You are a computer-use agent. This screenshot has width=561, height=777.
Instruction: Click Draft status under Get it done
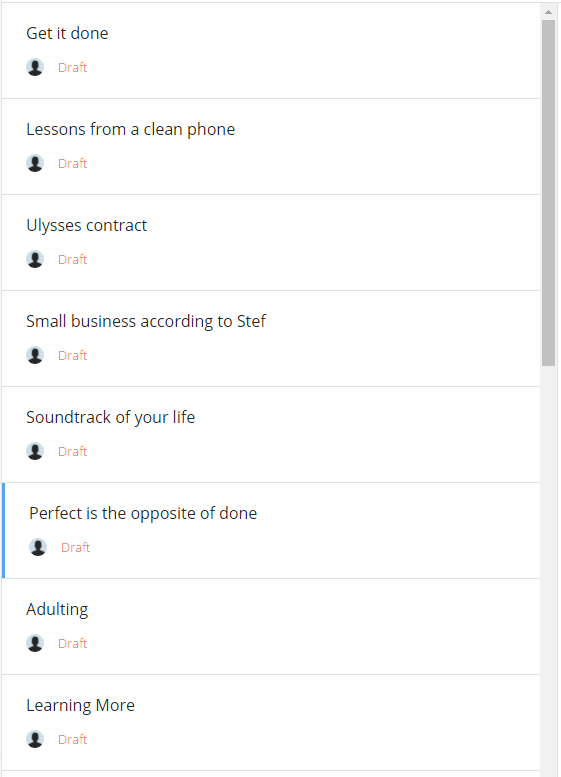[72, 67]
